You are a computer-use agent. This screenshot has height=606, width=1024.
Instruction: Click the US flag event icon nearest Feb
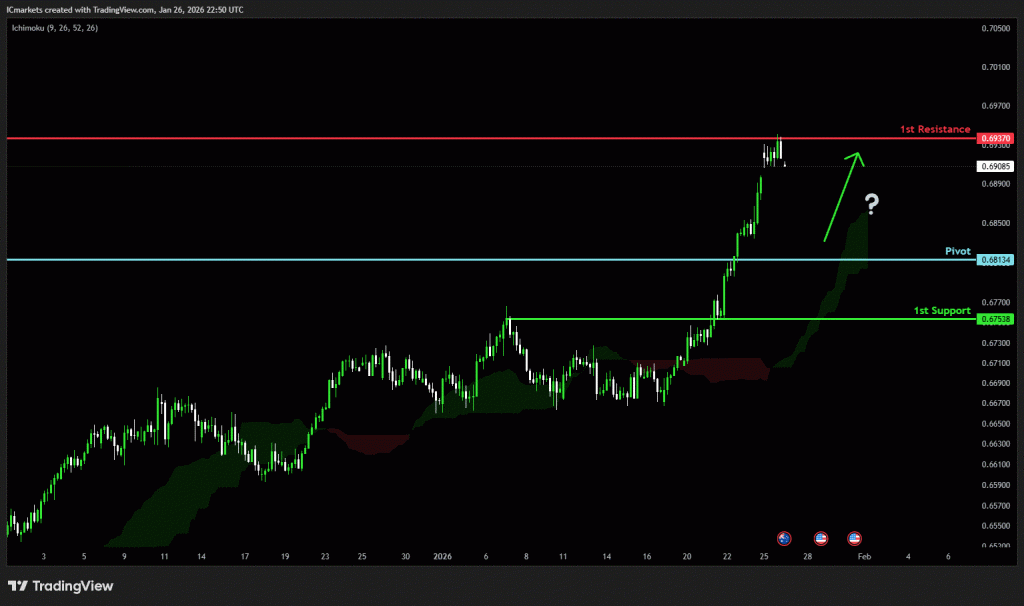(x=855, y=537)
